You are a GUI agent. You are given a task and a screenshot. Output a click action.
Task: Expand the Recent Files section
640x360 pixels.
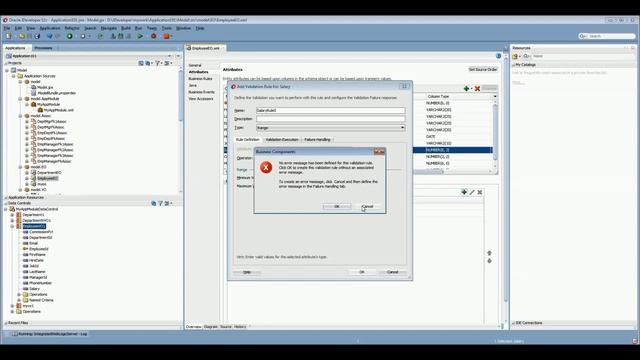(6, 323)
